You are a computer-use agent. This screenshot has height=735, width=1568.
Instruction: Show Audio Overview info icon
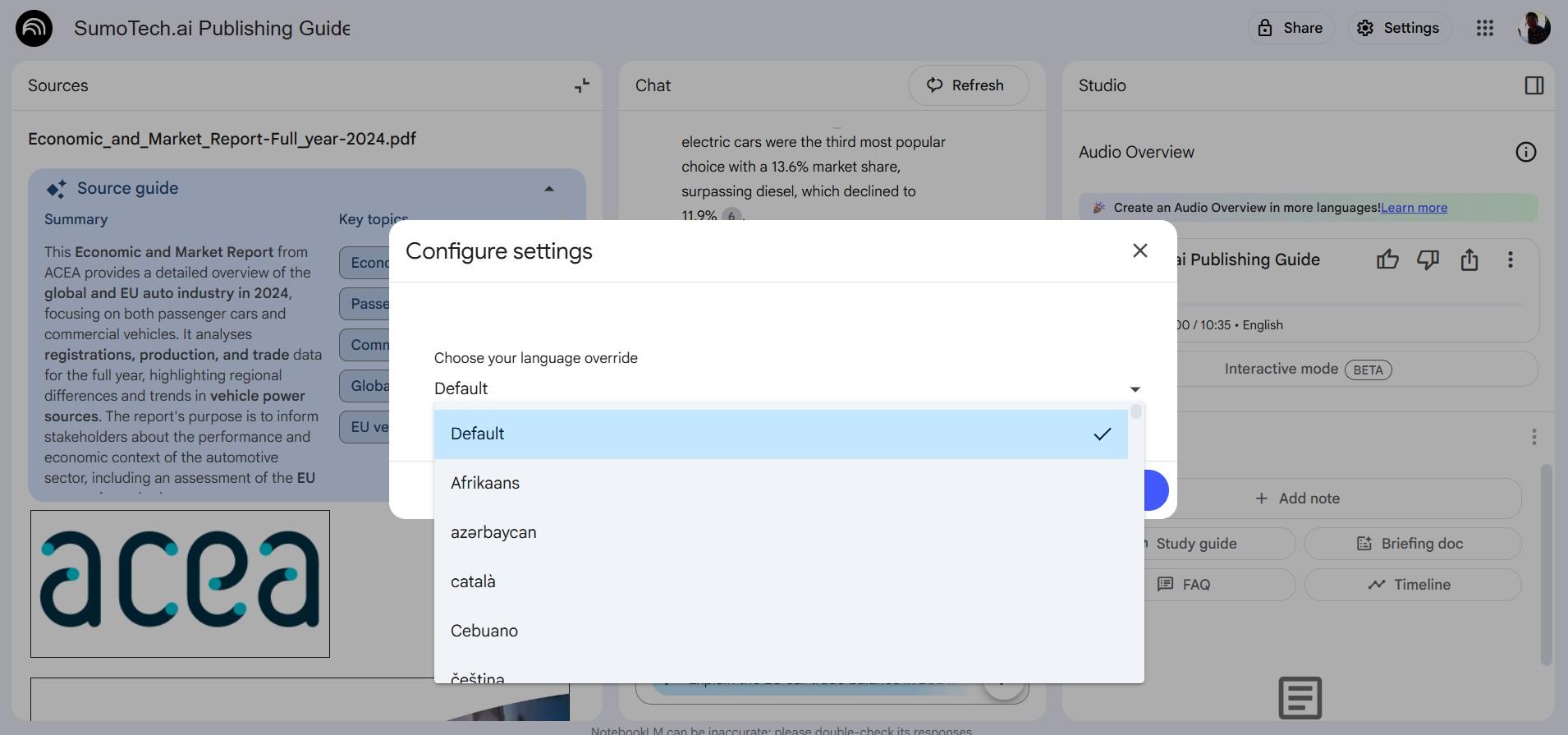[x=1525, y=152]
